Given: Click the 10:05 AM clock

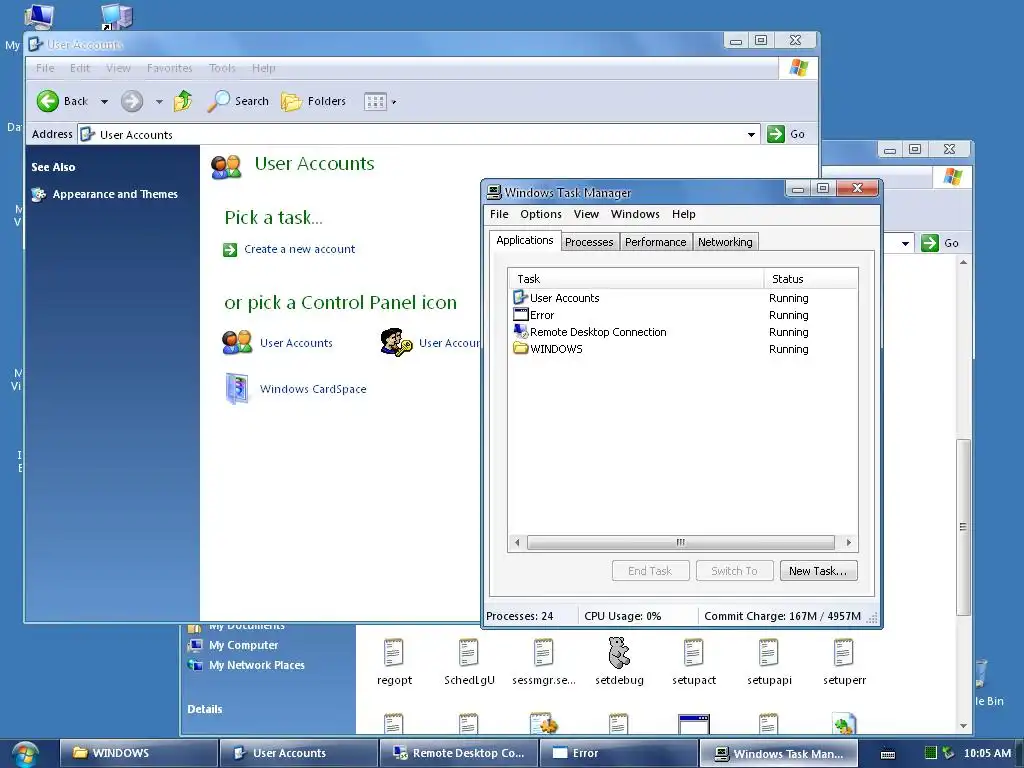Looking at the screenshot, I should 987,753.
